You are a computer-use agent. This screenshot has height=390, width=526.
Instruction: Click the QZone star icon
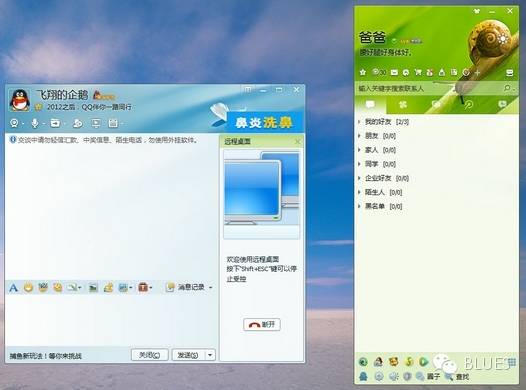coord(363,72)
